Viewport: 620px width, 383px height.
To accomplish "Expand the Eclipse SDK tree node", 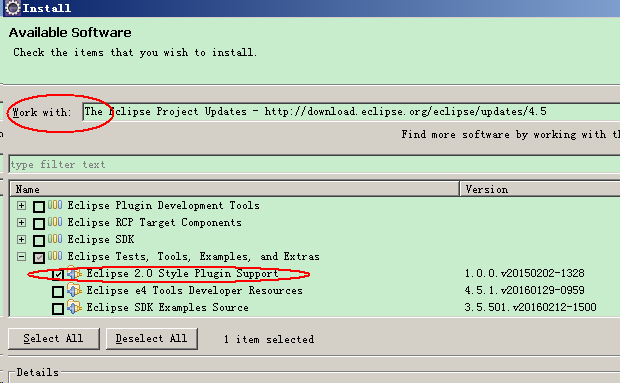I will click(21, 240).
